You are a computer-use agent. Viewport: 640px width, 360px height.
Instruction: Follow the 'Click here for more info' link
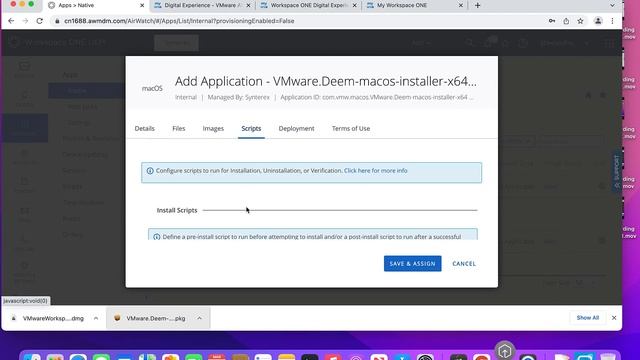coord(376,171)
